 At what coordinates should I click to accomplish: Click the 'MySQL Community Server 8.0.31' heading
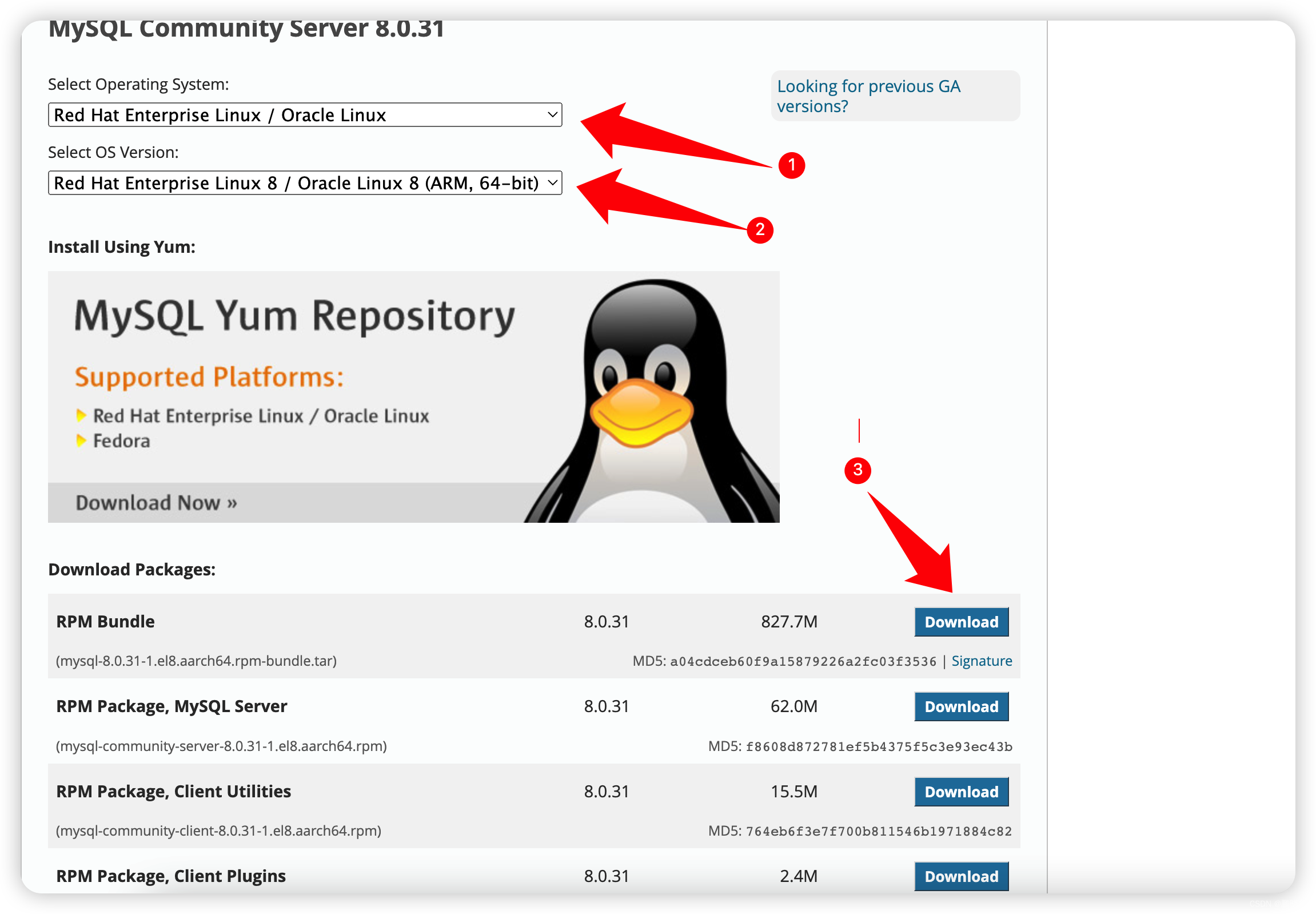(x=246, y=29)
